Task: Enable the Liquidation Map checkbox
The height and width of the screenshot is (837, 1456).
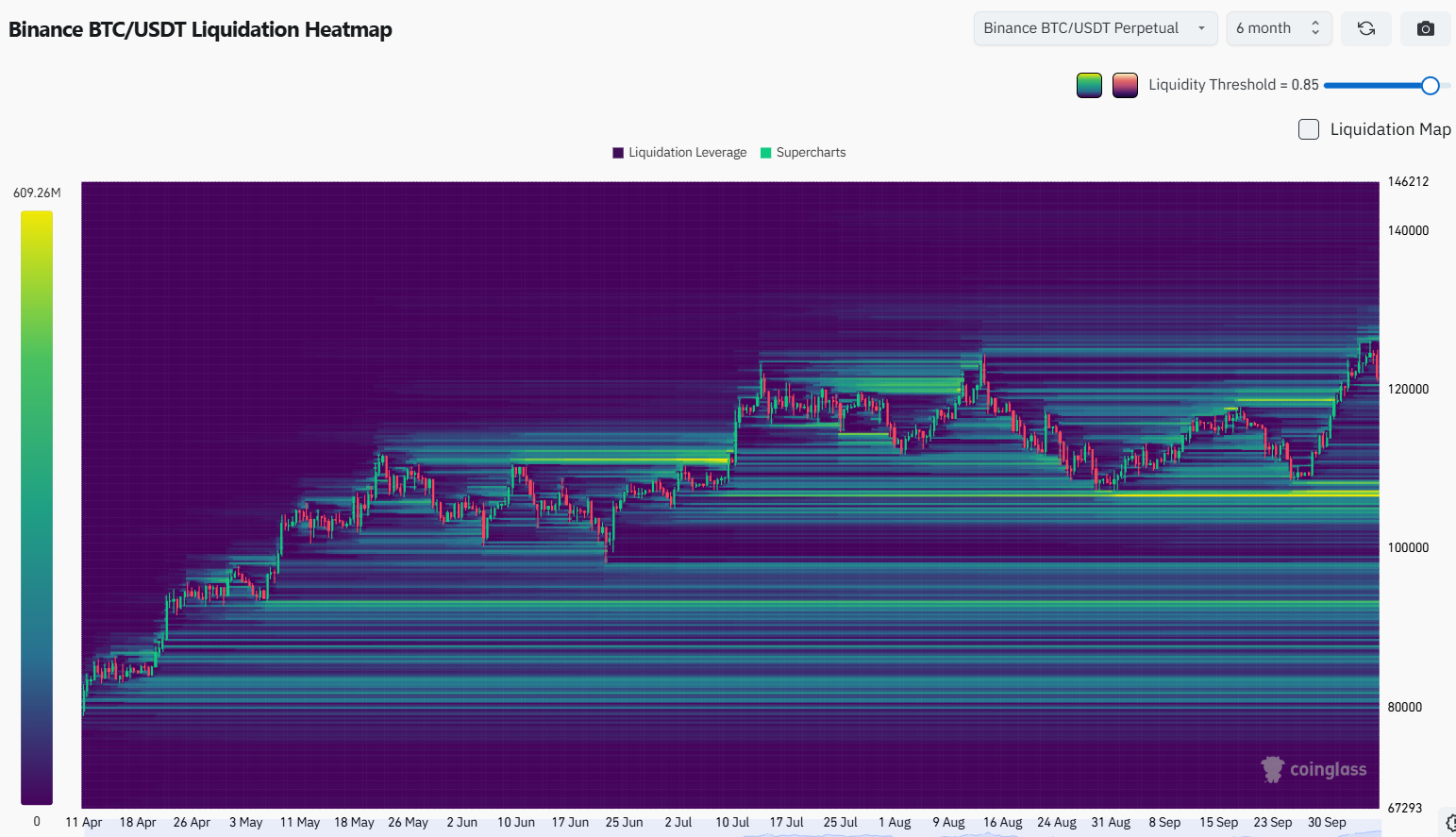Action: tap(1309, 129)
